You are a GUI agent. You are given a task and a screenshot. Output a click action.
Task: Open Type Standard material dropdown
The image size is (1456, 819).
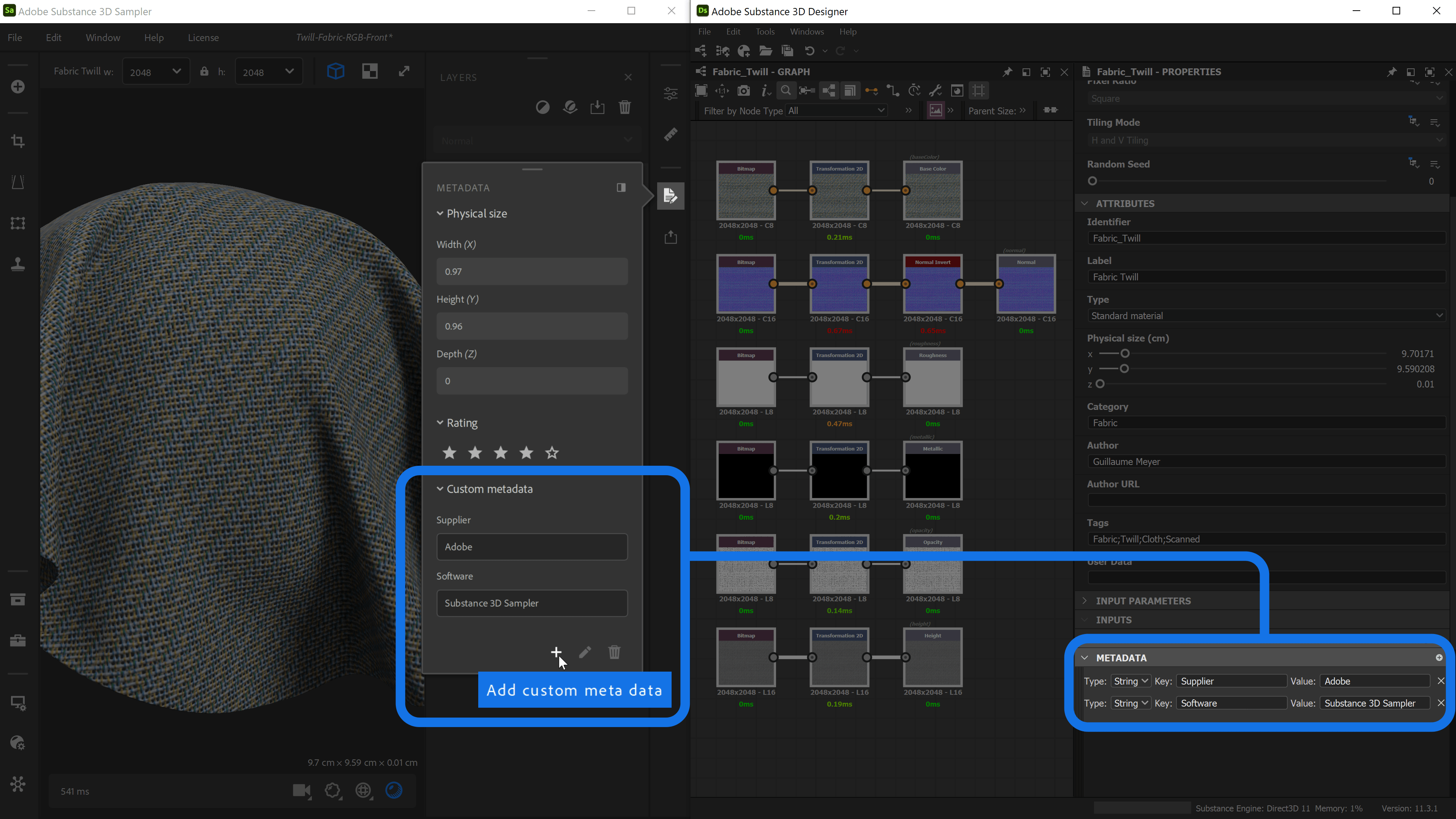coord(1266,315)
